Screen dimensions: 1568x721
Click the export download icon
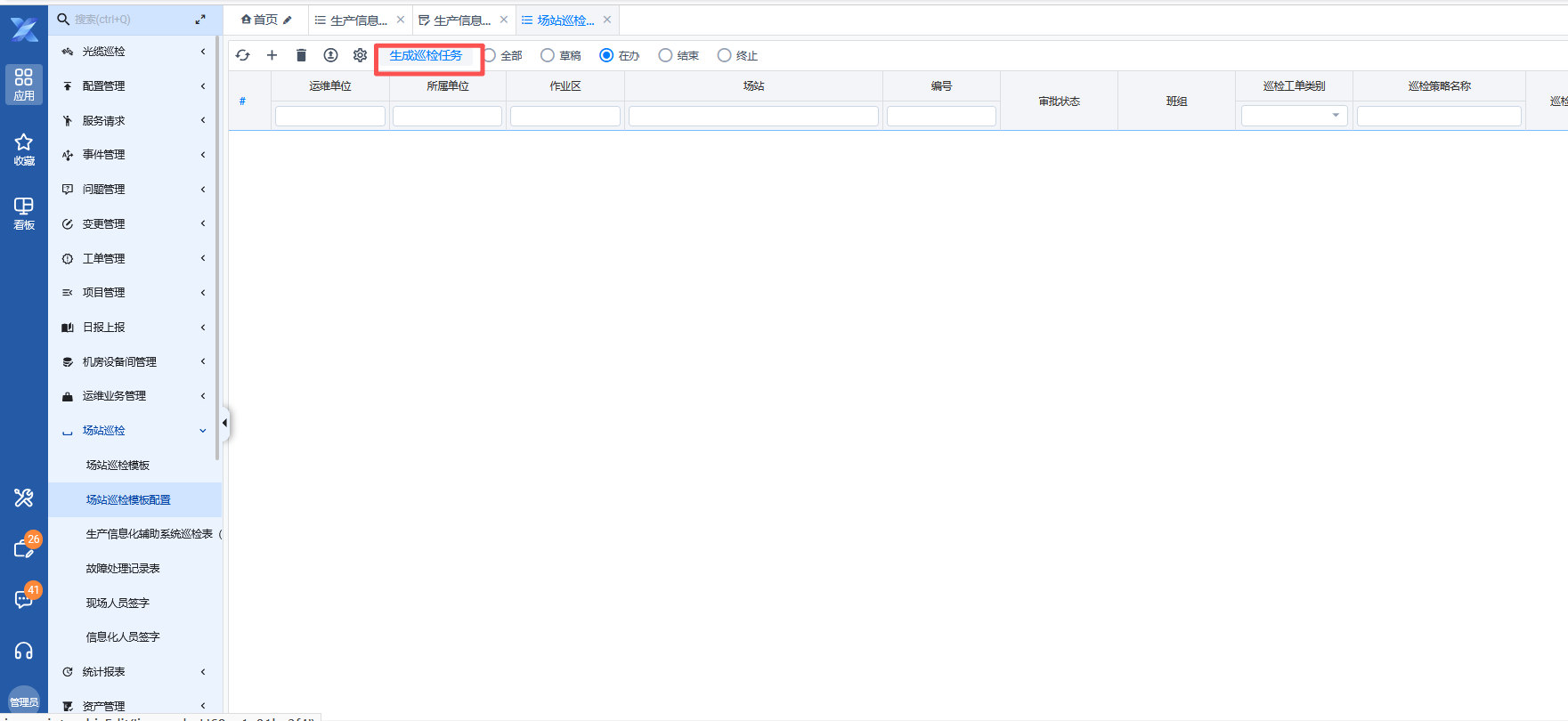[x=330, y=55]
